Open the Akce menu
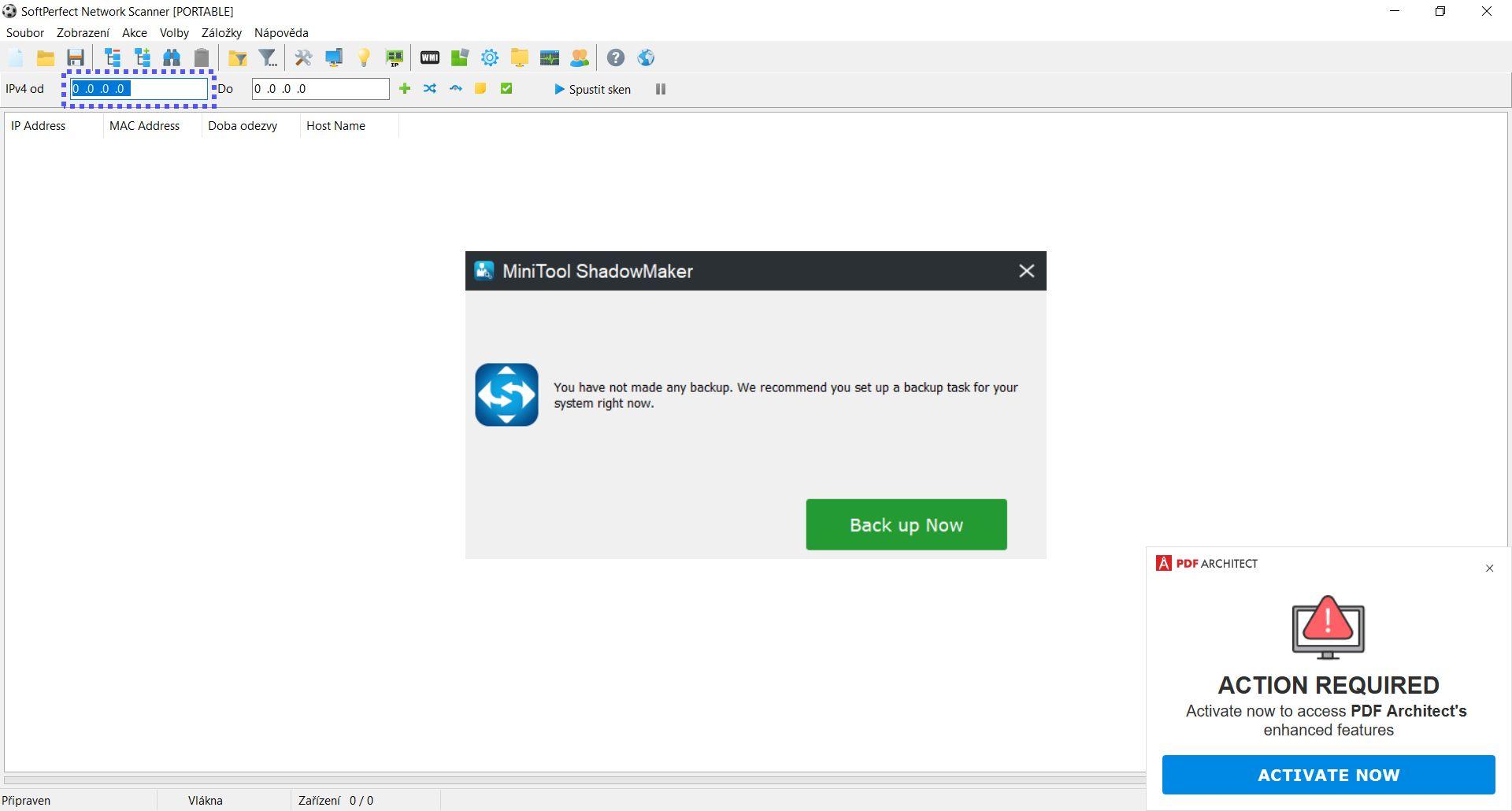This screenshot has width=1512, height=811. [x=135, y=32]
